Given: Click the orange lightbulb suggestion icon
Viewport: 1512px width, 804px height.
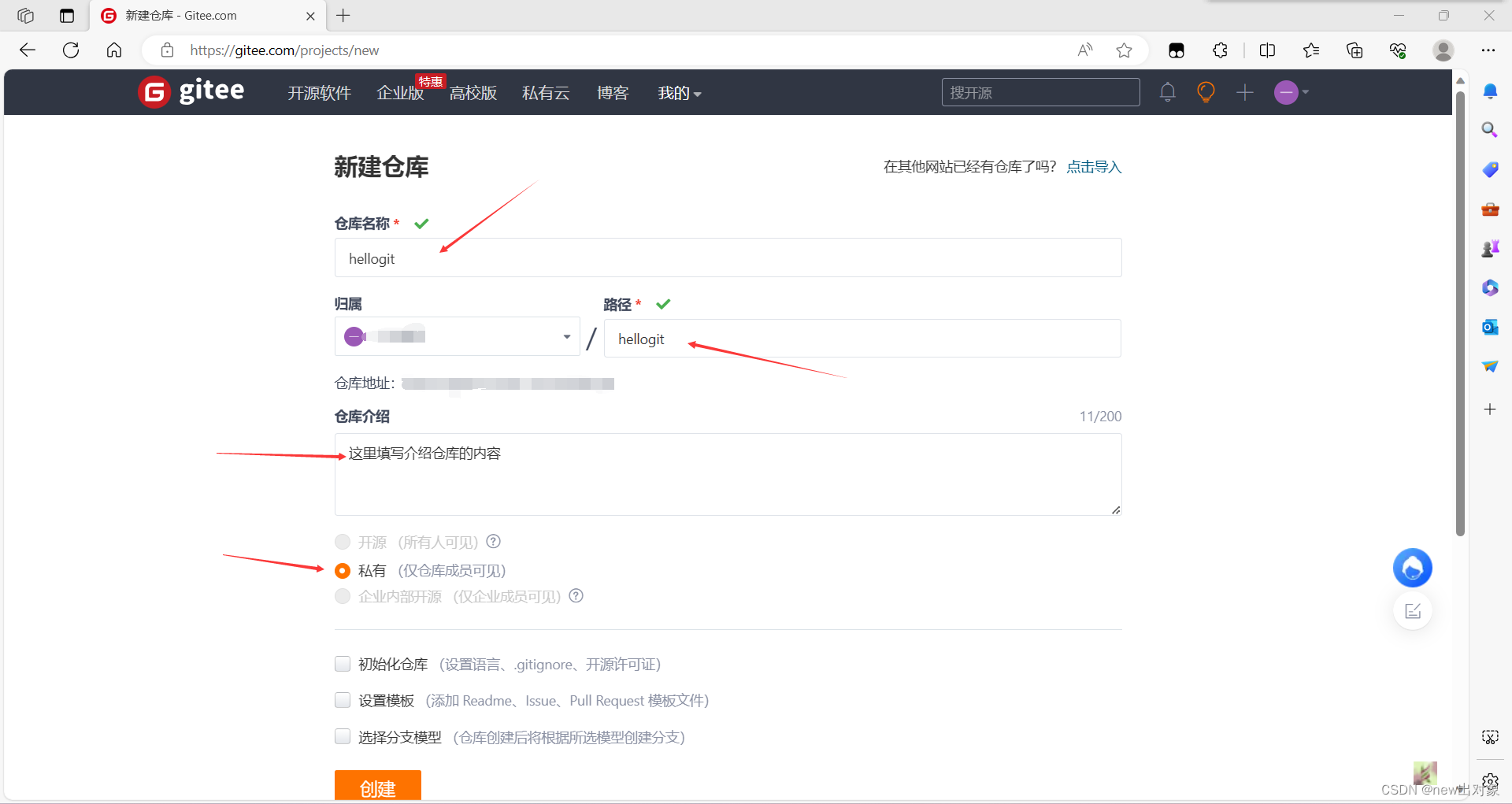Looking at the screenshot, I should click(x=1206, y=92).
